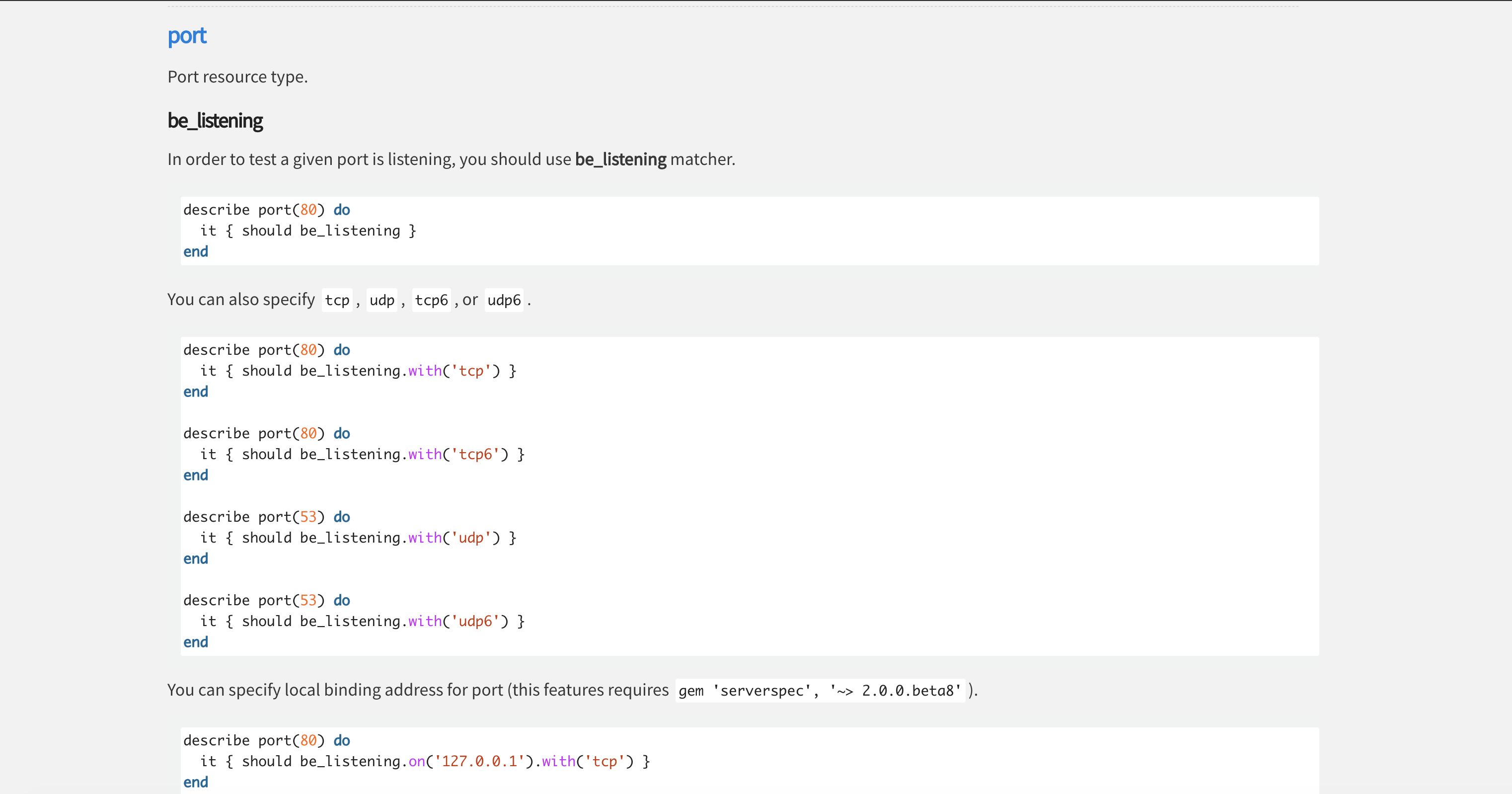Select the code line with with('udp6')
The width and height of the screenshot is (1512, 794).
362,622
